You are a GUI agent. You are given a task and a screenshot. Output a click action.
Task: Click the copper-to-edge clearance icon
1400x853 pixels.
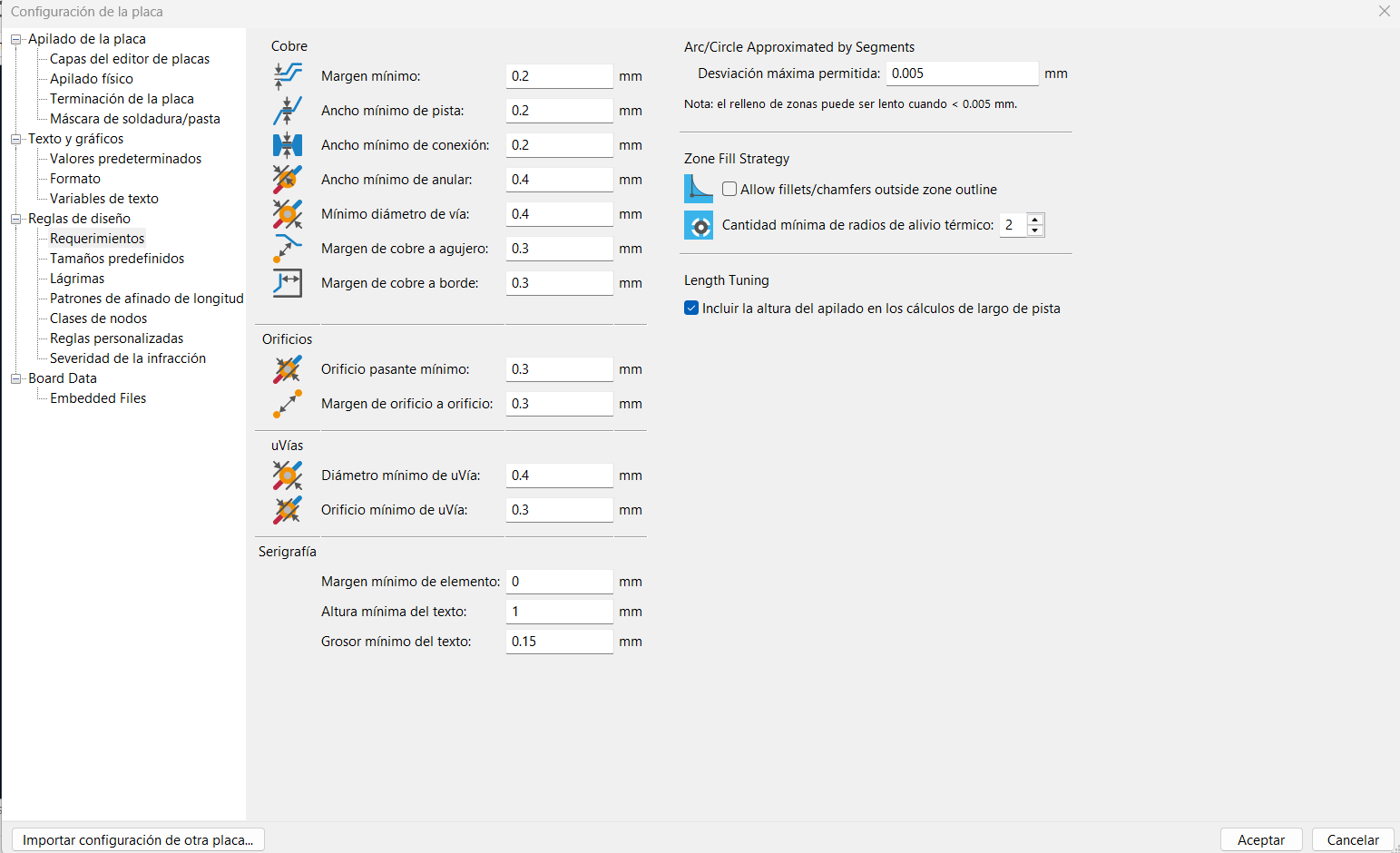[x=288, y=283]
